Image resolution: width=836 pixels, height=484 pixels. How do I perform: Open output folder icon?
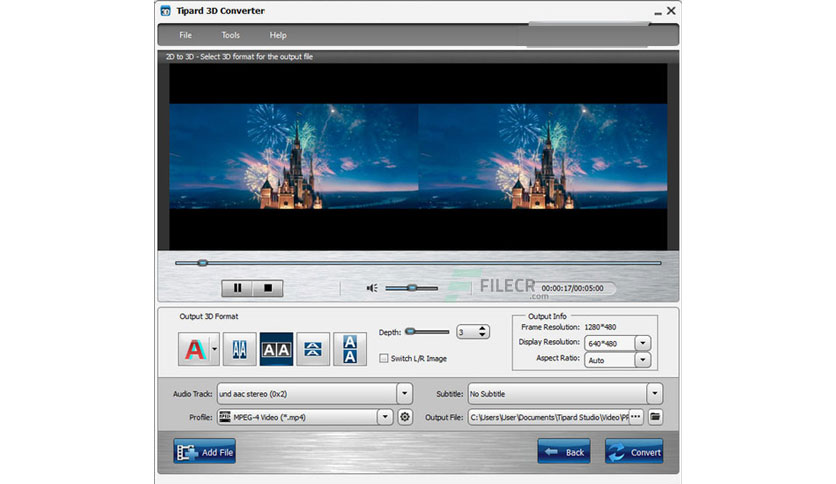[655, 417]
